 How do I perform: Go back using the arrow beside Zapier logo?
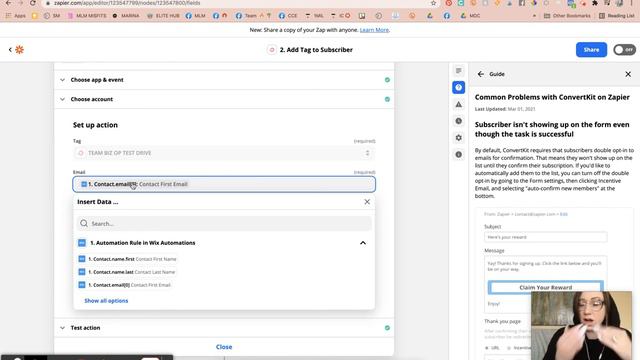point(10,50)
